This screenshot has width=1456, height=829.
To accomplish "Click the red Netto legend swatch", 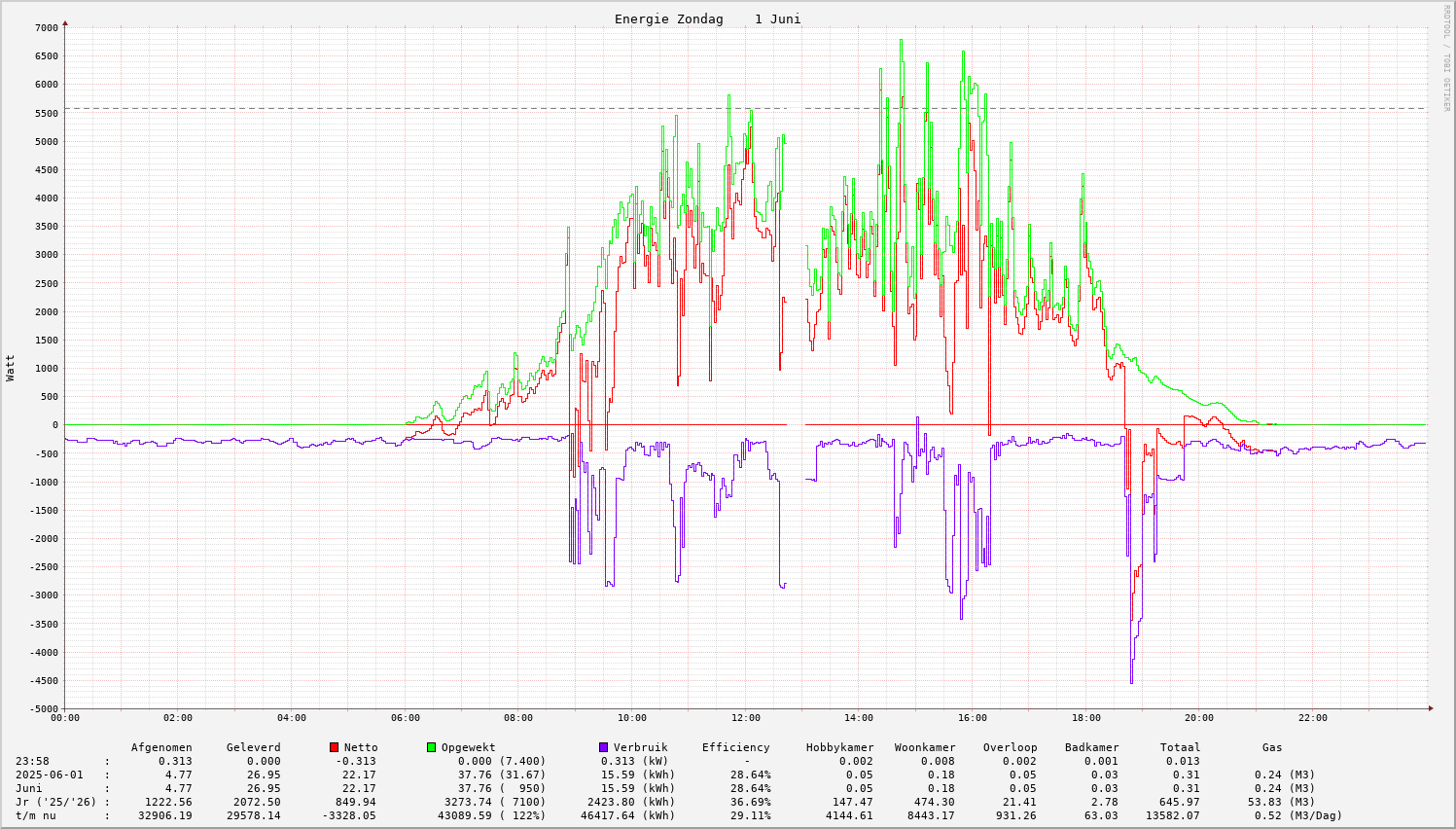I will (x=335, y=747).
